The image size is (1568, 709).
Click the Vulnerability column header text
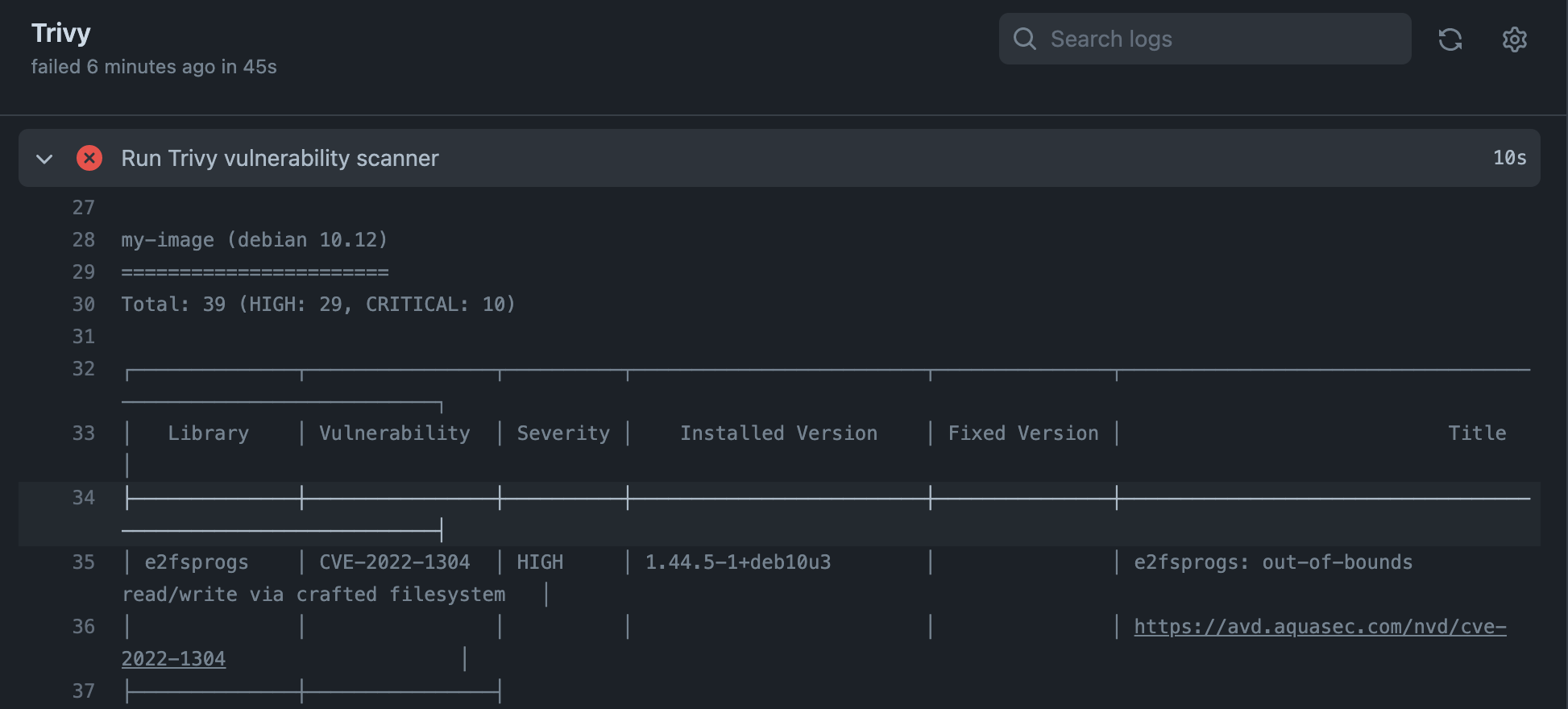click(395, 433)
